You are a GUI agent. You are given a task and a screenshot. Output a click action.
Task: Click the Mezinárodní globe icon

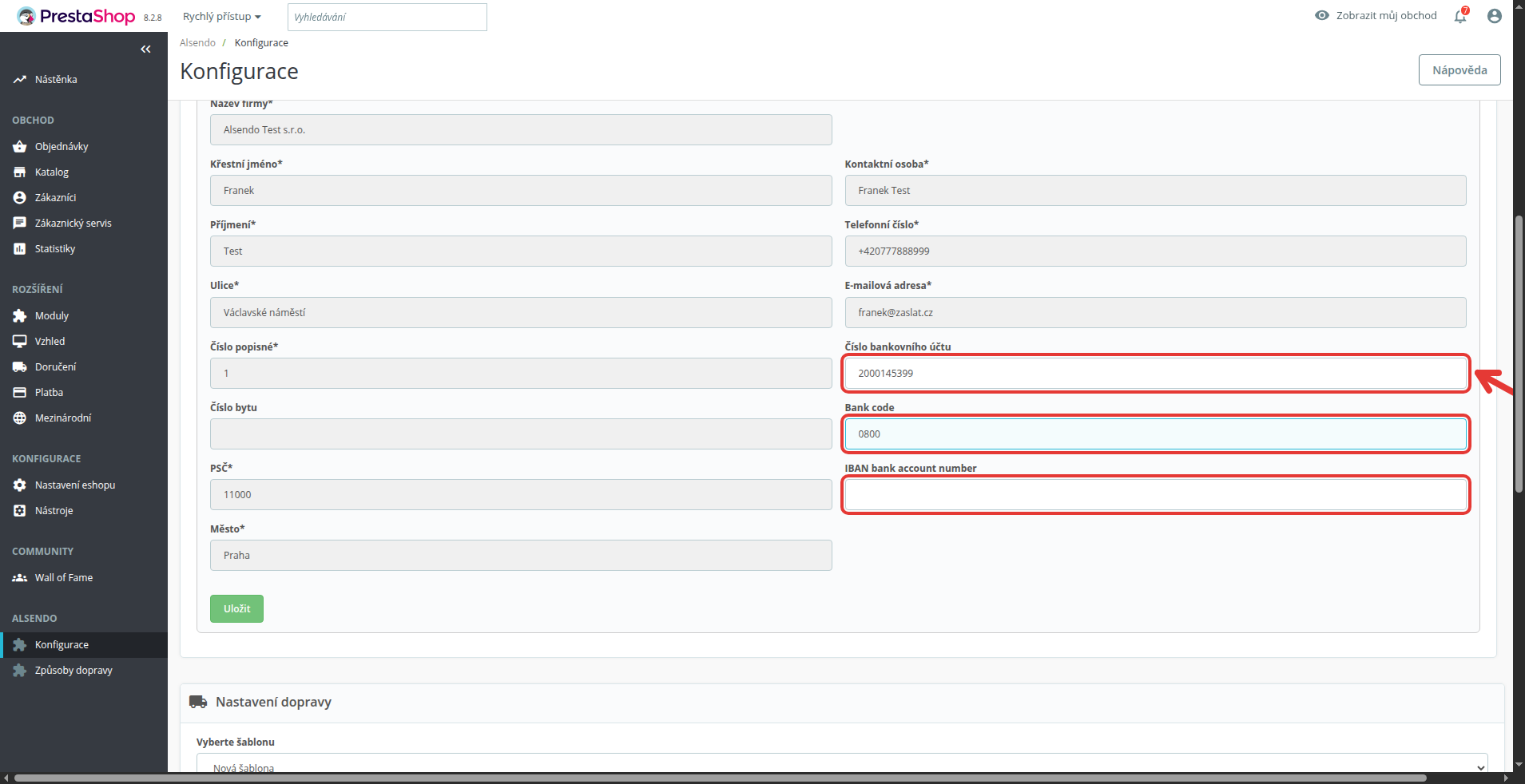pyautogui.click(x=19, y=418)
